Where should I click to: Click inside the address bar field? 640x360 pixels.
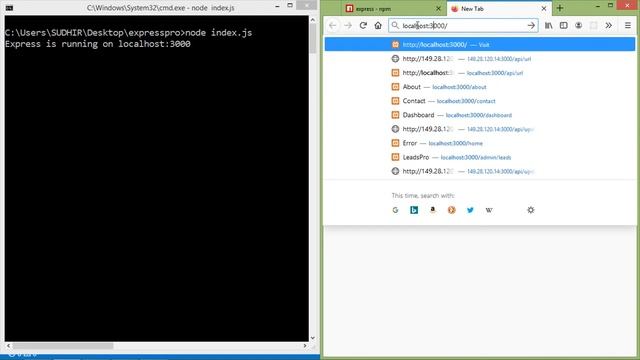point(463,25)
